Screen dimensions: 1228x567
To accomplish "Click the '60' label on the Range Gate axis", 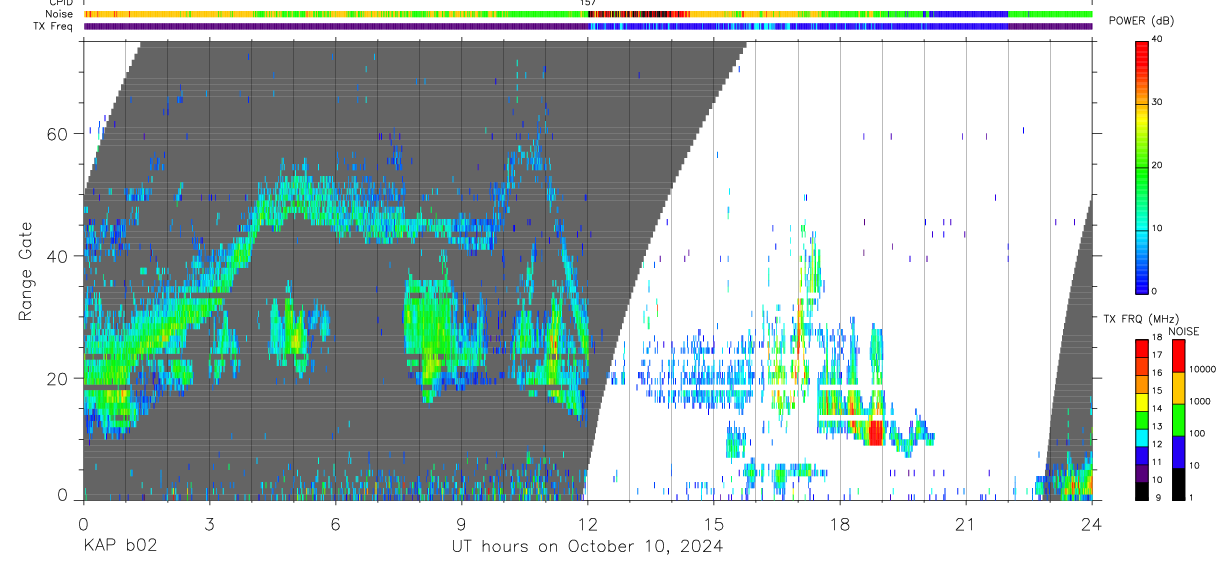I will (59, 134).
